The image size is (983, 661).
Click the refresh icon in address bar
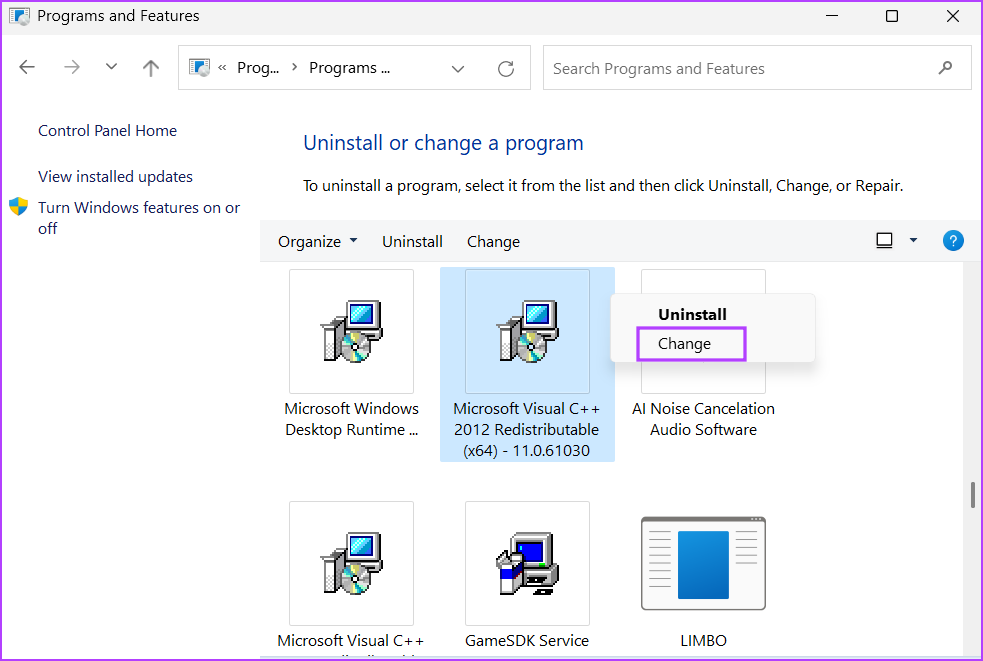click(506, 69)
